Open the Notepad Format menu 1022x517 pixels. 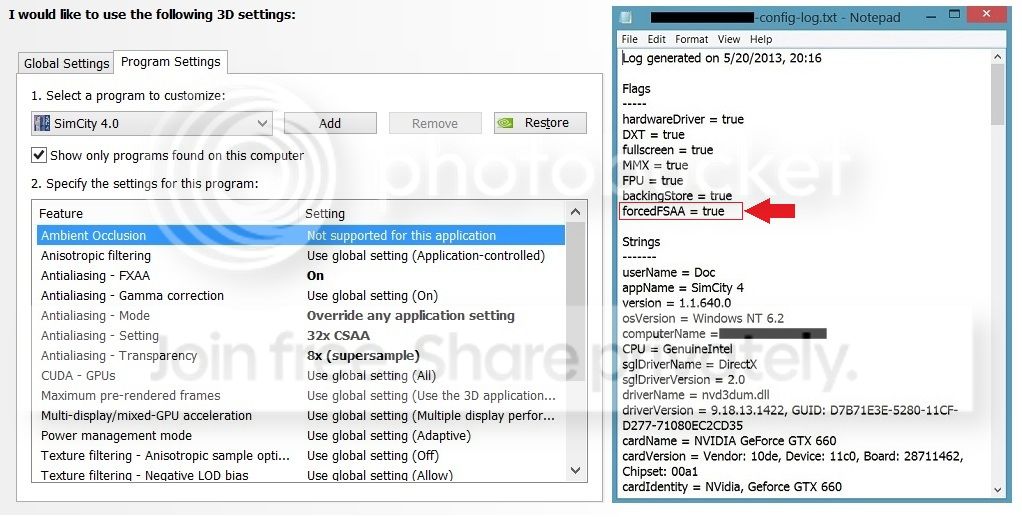(x=692, y=39)
